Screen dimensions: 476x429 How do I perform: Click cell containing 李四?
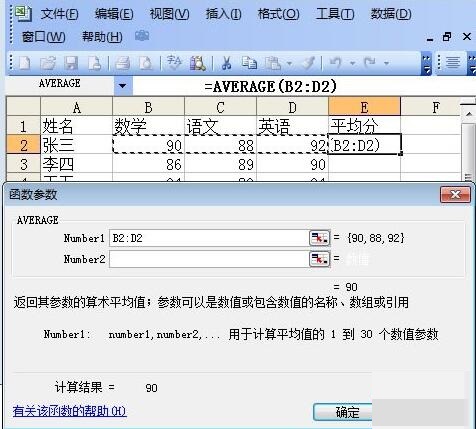(x=76, y=164)
